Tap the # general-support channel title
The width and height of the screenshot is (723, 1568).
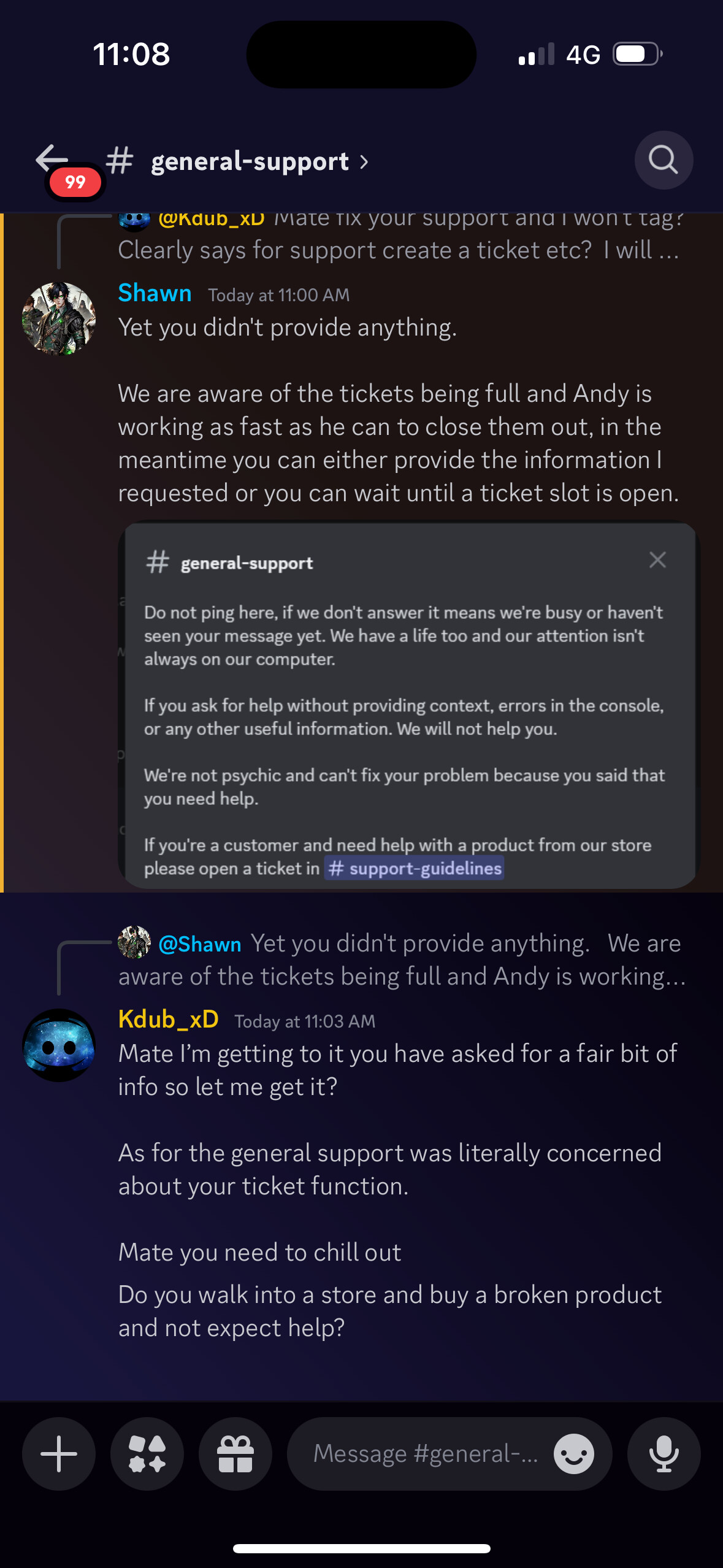(238, 161)
